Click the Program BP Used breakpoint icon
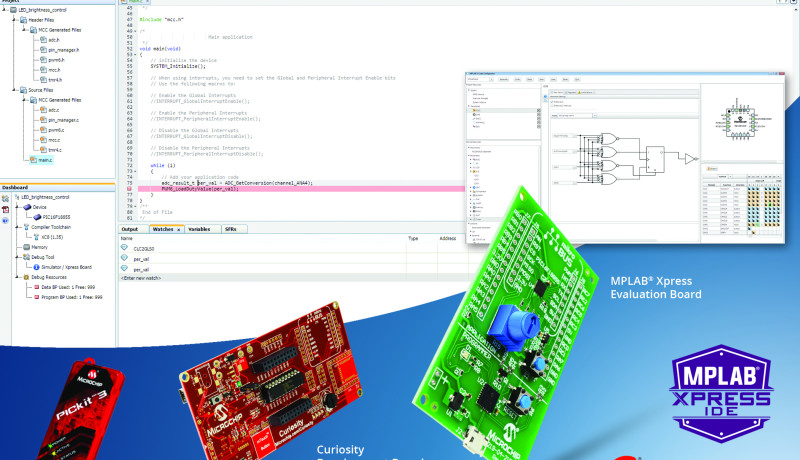Viewport: 800px width, 460px height. coord(37,298)
